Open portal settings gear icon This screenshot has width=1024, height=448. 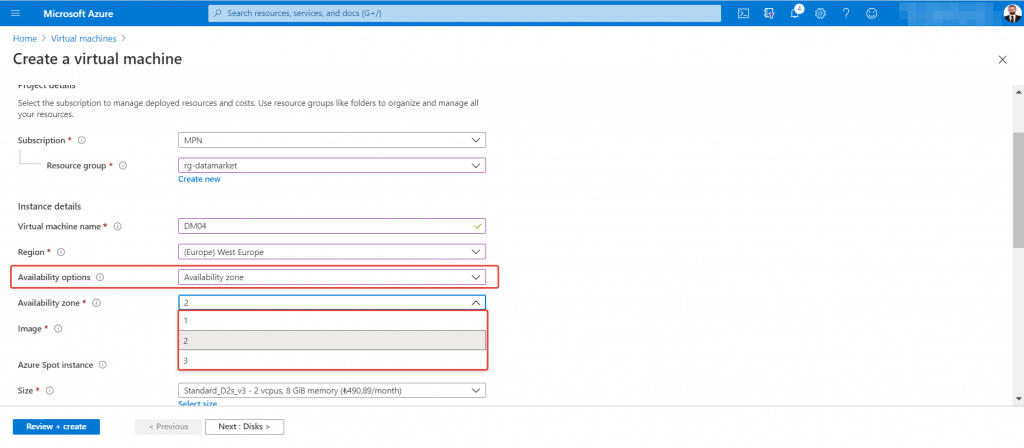click(x=820, y=13)
